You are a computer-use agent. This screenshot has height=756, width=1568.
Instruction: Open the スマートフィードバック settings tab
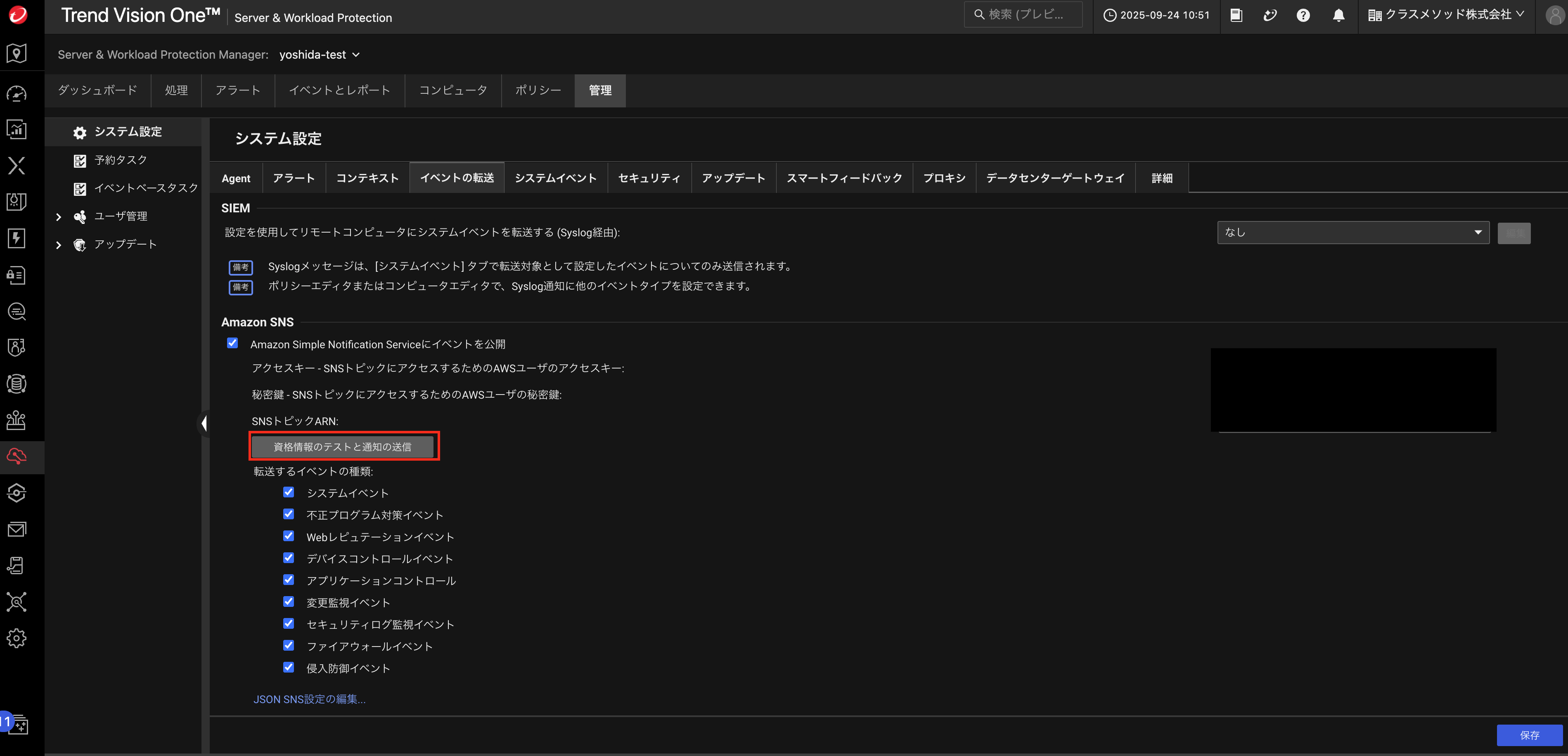pyautogui.click(x=845, y=178)
